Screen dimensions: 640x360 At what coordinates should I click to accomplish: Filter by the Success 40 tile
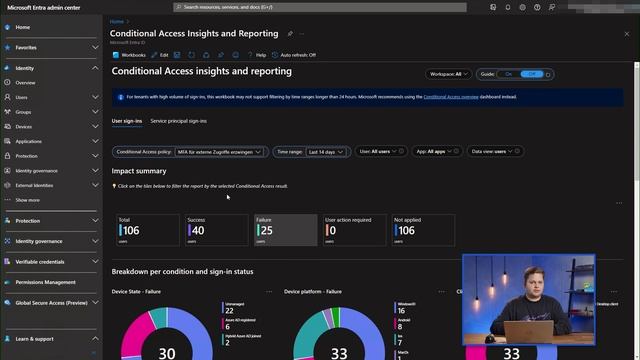point(216,230)
